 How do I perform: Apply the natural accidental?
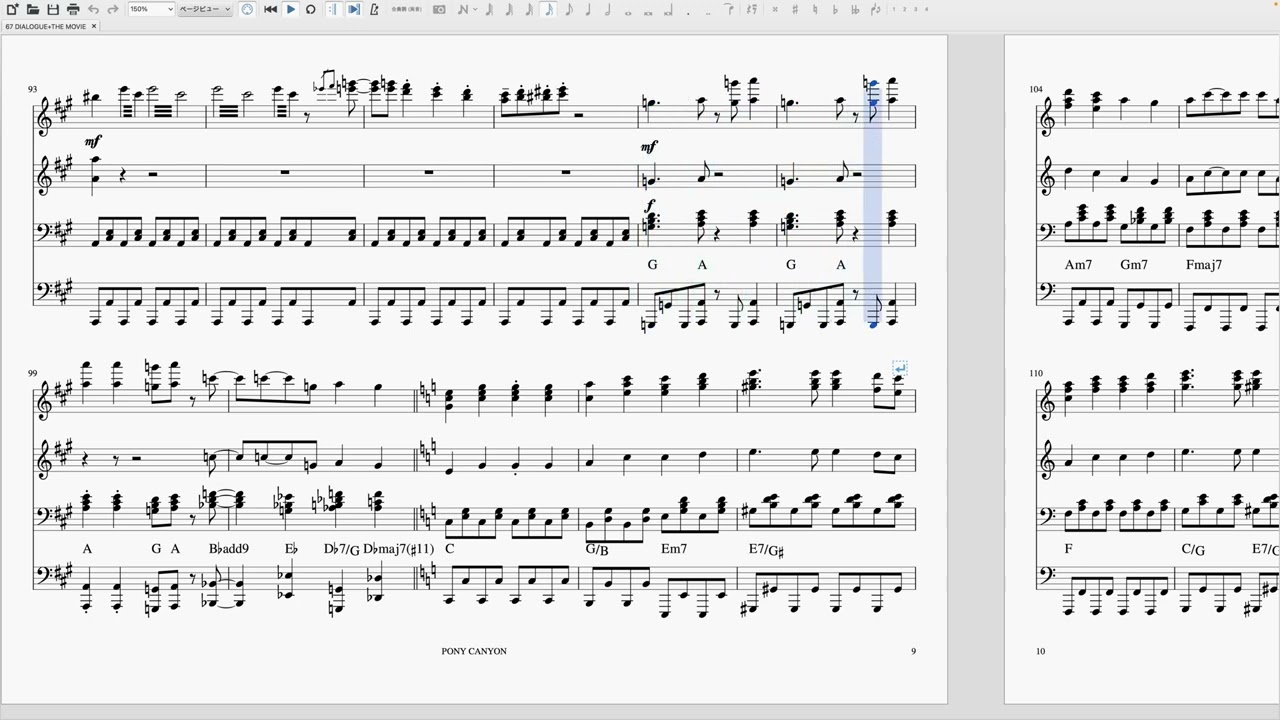click(x=815, y=9)
